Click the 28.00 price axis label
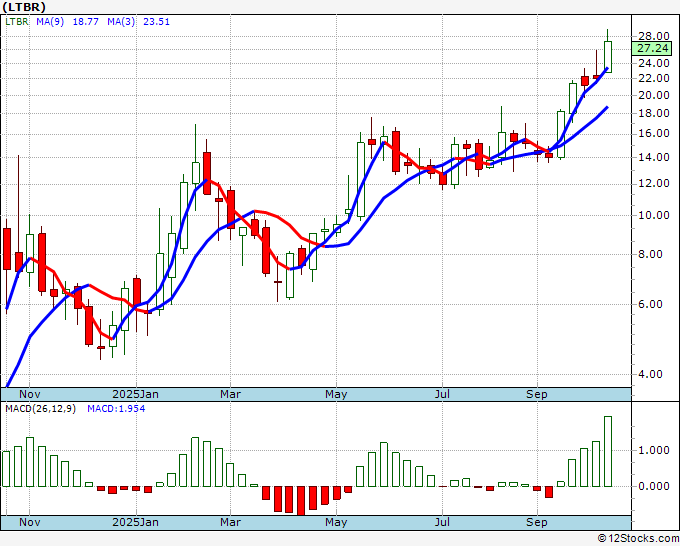The image size is (680, 546). pyautogui.click(x=654, y=36)
